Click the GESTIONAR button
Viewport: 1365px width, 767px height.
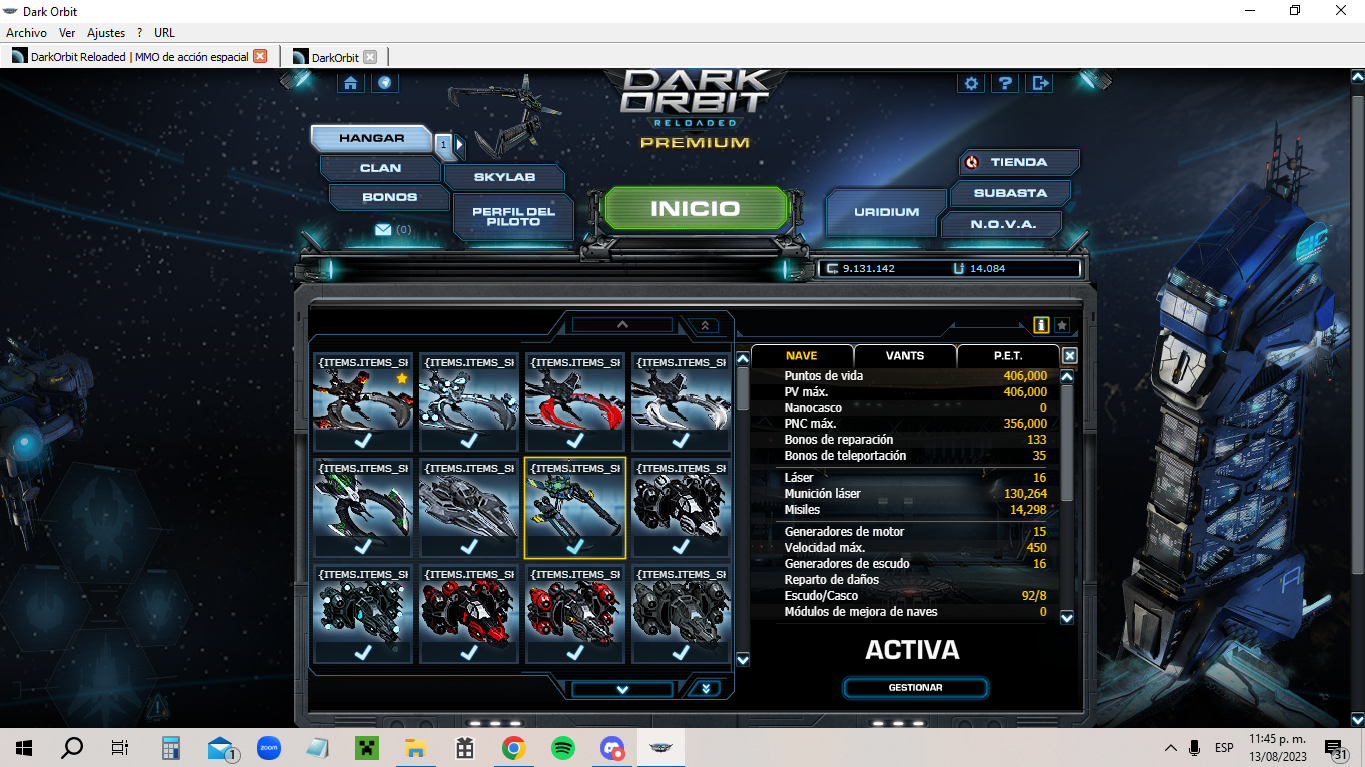(915, 688)
